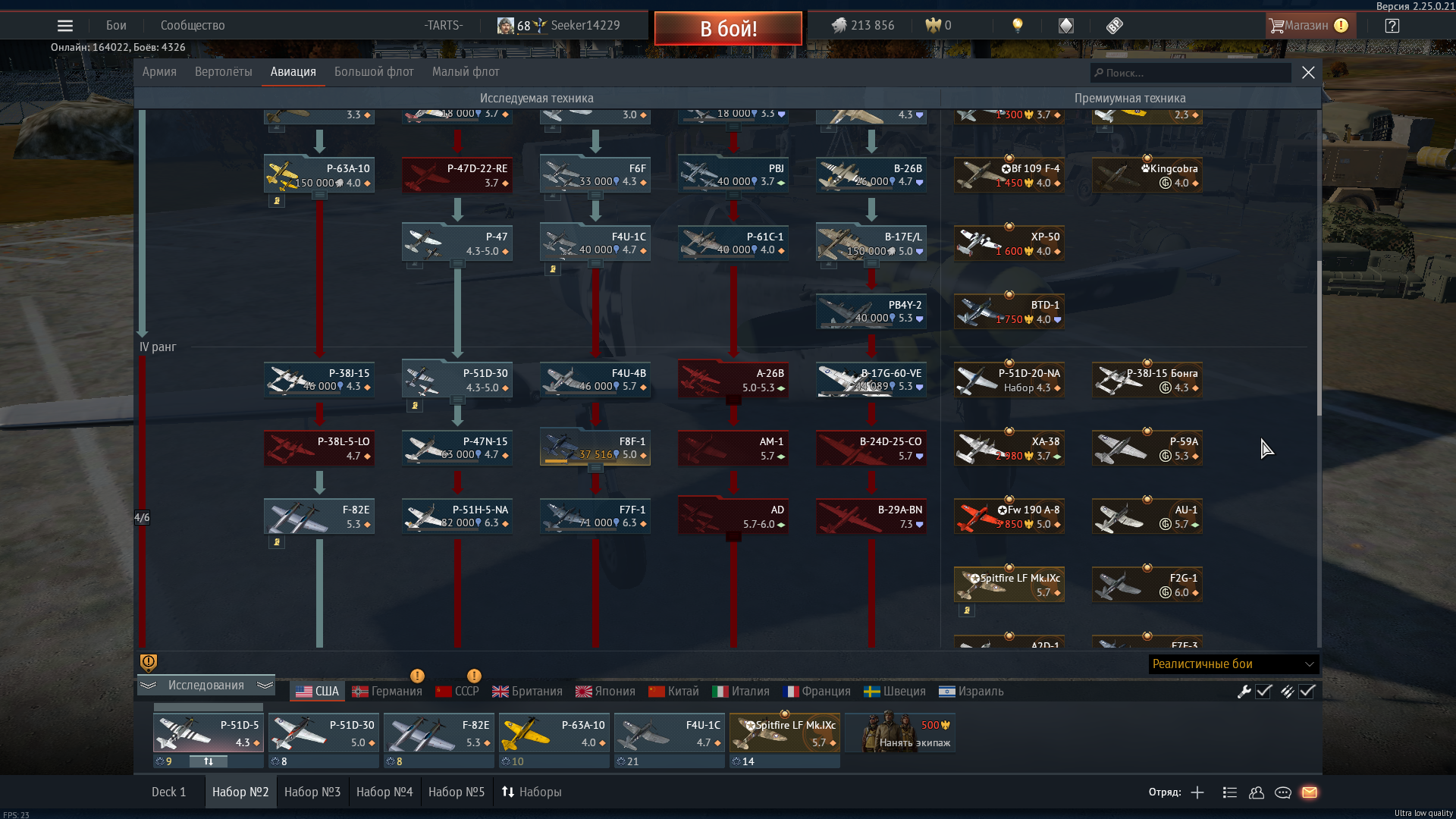Collapse the Исследования panel
1456x819 pixels.
206,686
